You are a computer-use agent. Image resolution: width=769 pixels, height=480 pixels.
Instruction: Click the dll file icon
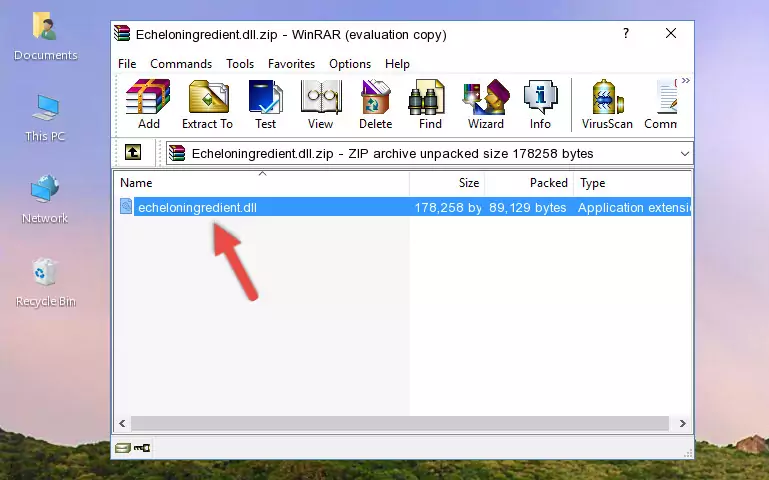[x=126, y=206]
